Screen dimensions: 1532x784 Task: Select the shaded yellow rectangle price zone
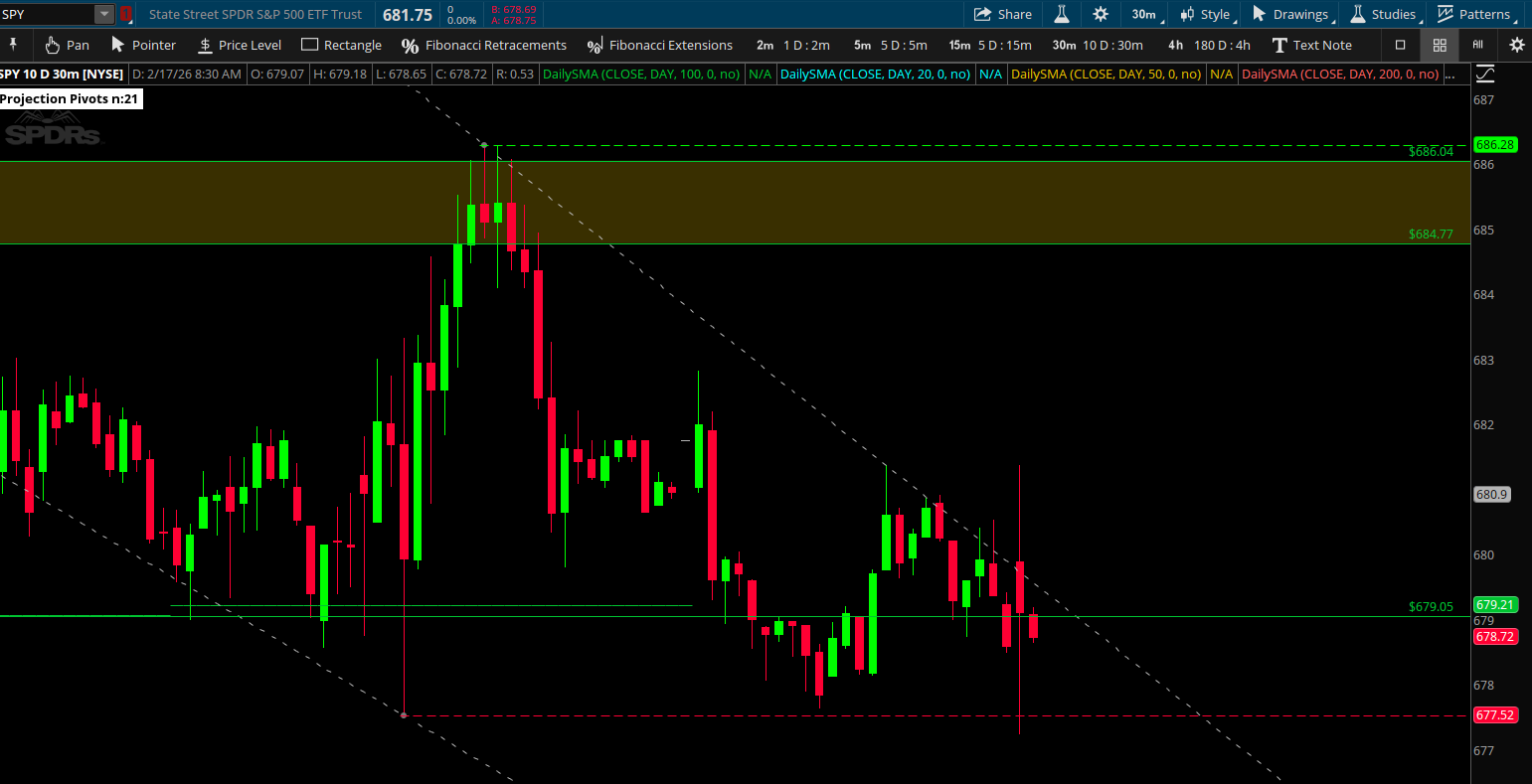[735, 203]
